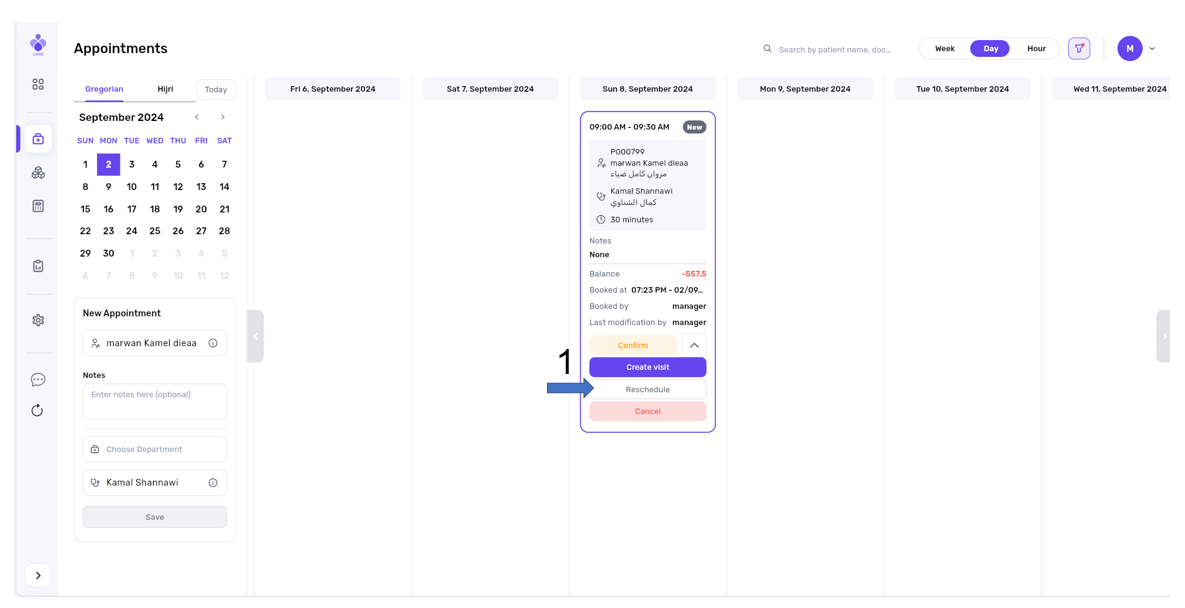Click the info icon beside Kamal Shannawi field
1185x608 pixels.
[213, 483]
